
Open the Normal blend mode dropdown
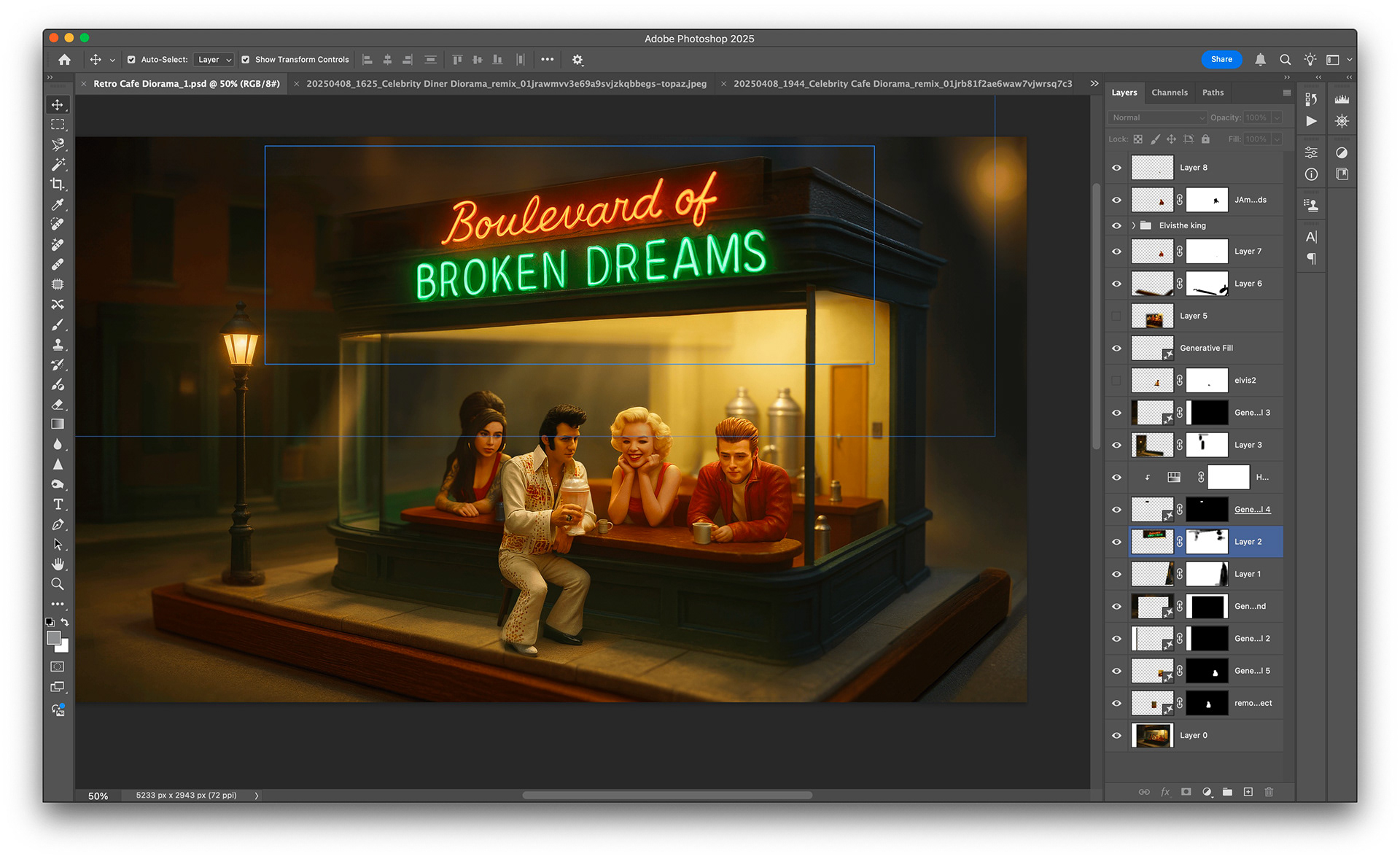(1157, 117)
